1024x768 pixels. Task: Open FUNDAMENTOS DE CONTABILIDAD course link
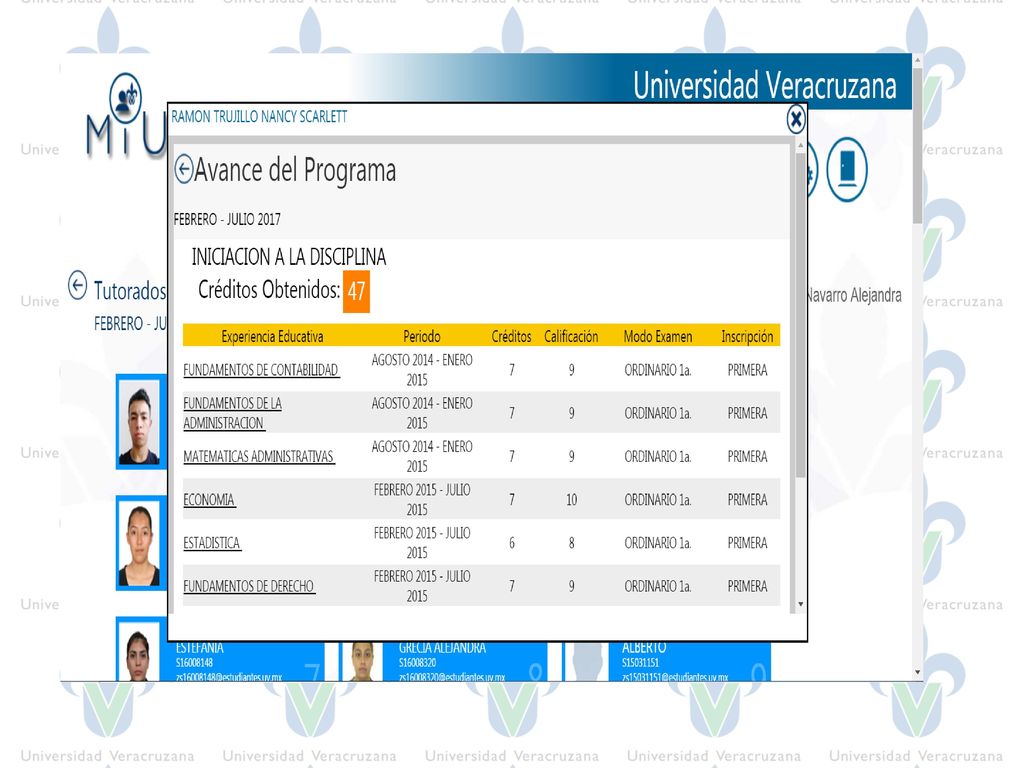[x=261, y=370]
